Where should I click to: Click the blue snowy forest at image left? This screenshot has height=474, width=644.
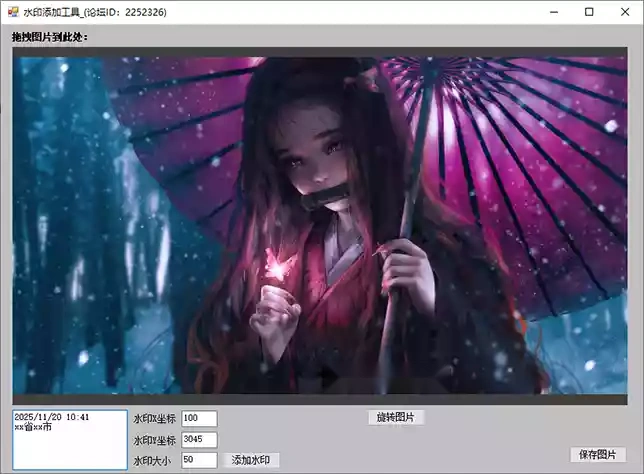(x=70, y=220)
